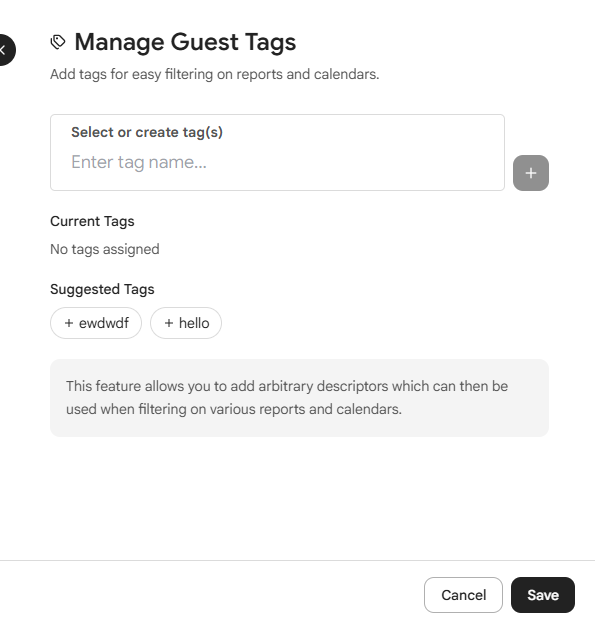Focus the Enter tag name input field

(277, 162)
